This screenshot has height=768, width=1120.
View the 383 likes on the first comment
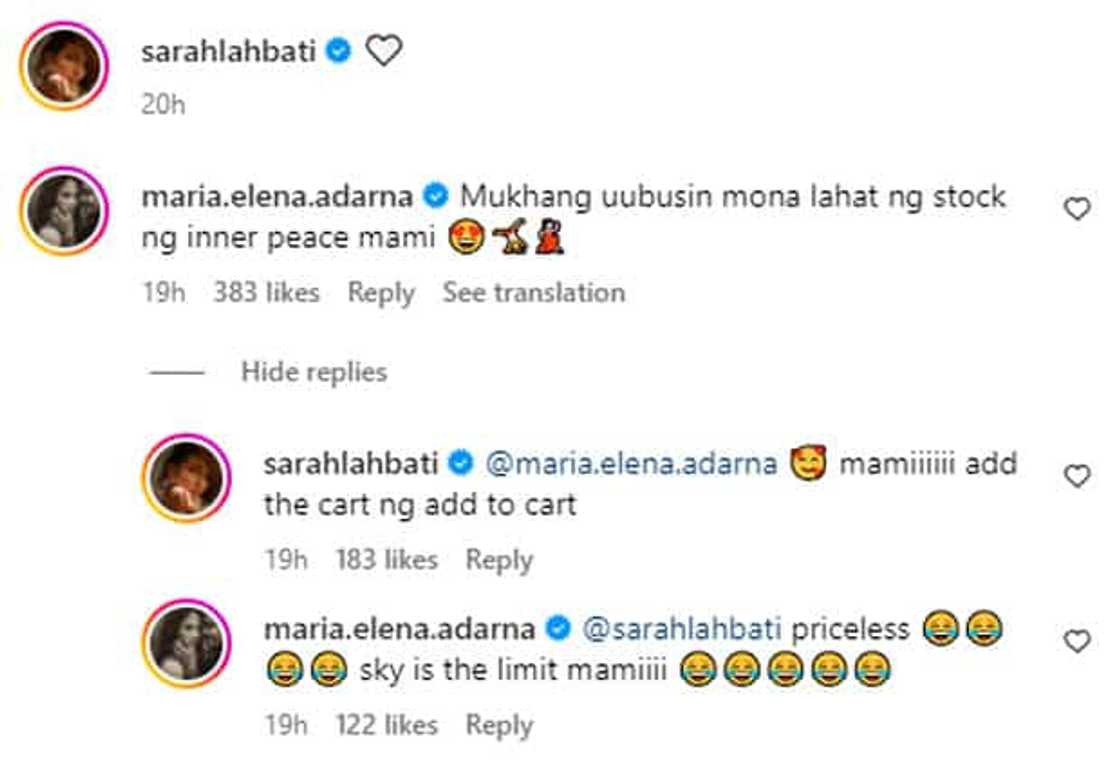266,292
